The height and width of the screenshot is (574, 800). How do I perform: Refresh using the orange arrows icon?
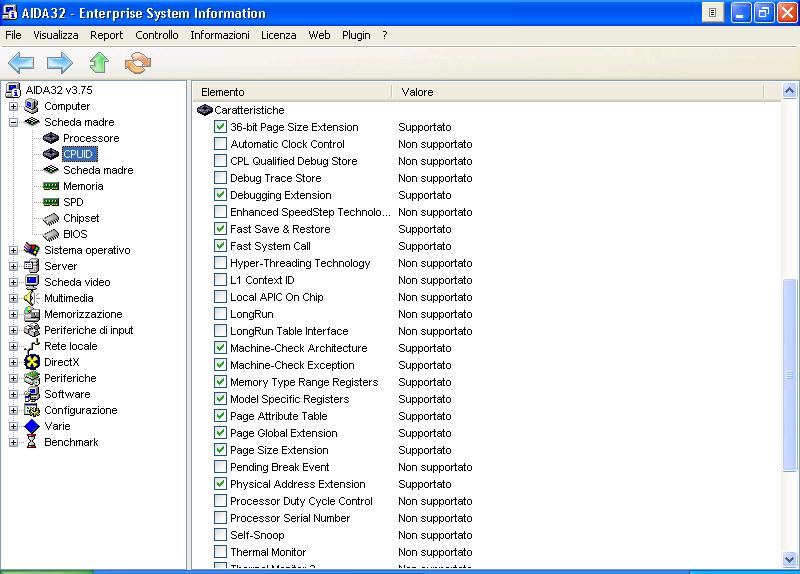pos(138,63)
